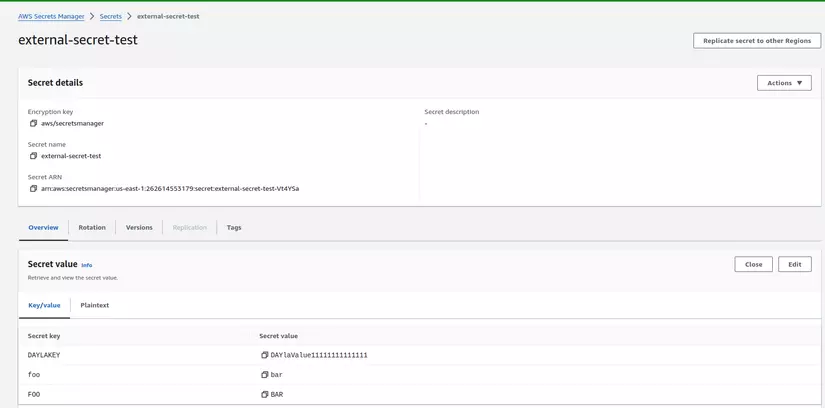Open the Info link beside Secret value

(x=87, y=265)
